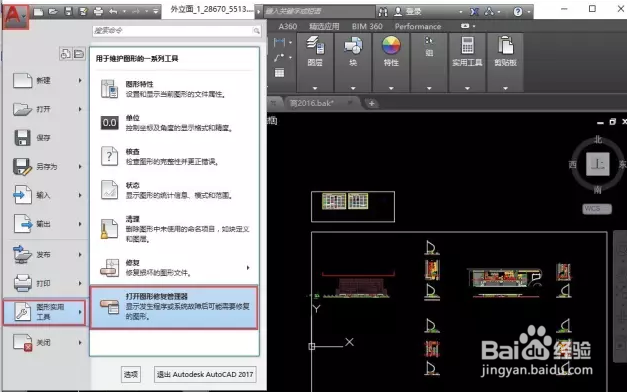Click 退出 Autodesk AutoCAD 2017 button
Image resolution: width=627 pixels, height=392 pixels.
[205, 374]
